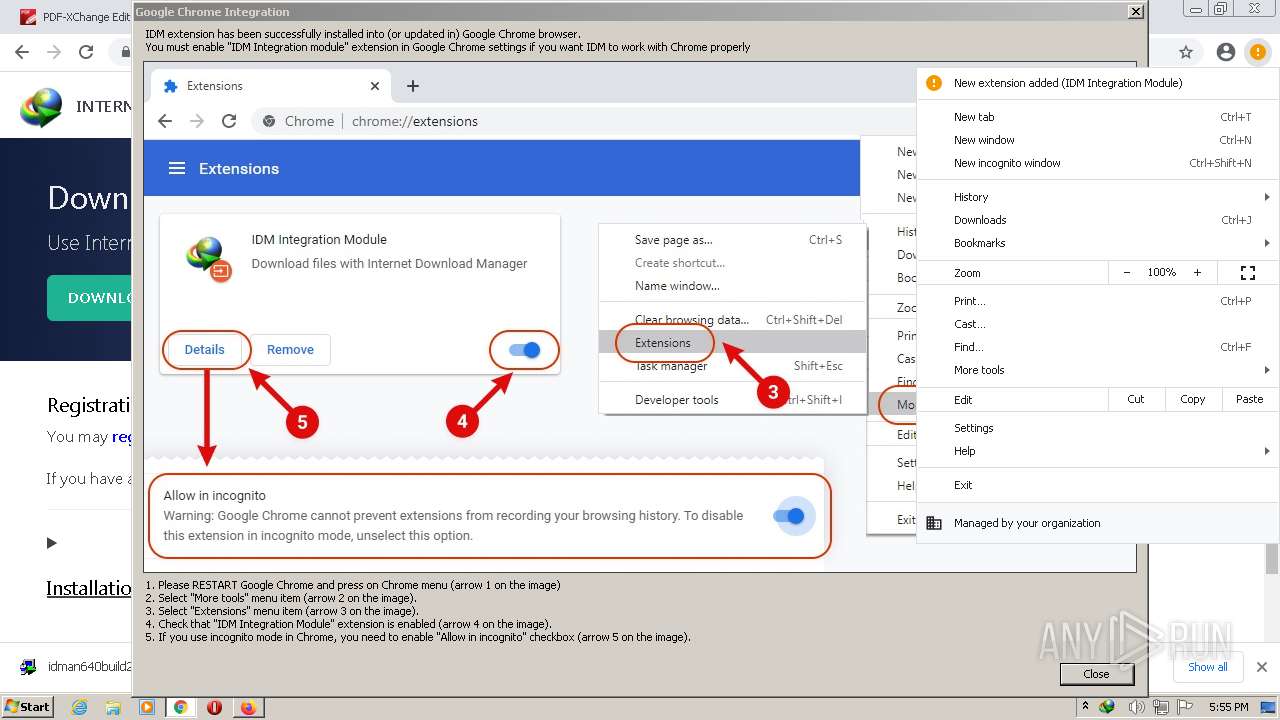1280x720 pixels.
Task: Choose New window from the Chrome menu
Action: 1098,140
